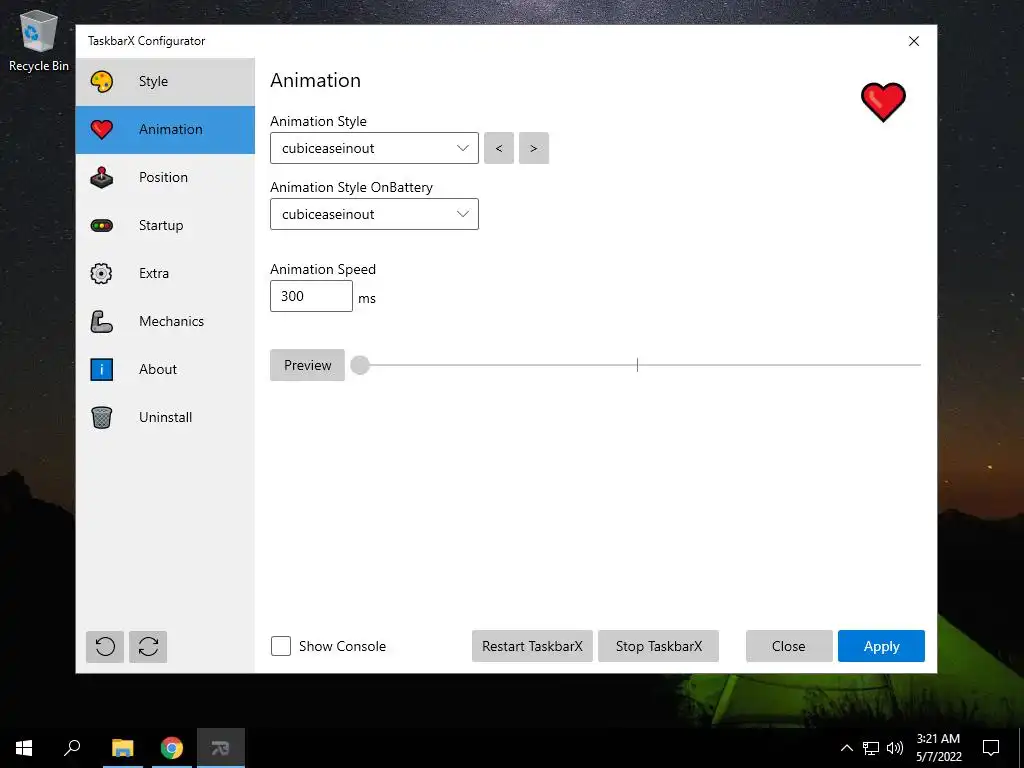Select the TaskbarX icon in the taskbar
Viewport: 1024px width, 768px height.
tap(221, 748)
